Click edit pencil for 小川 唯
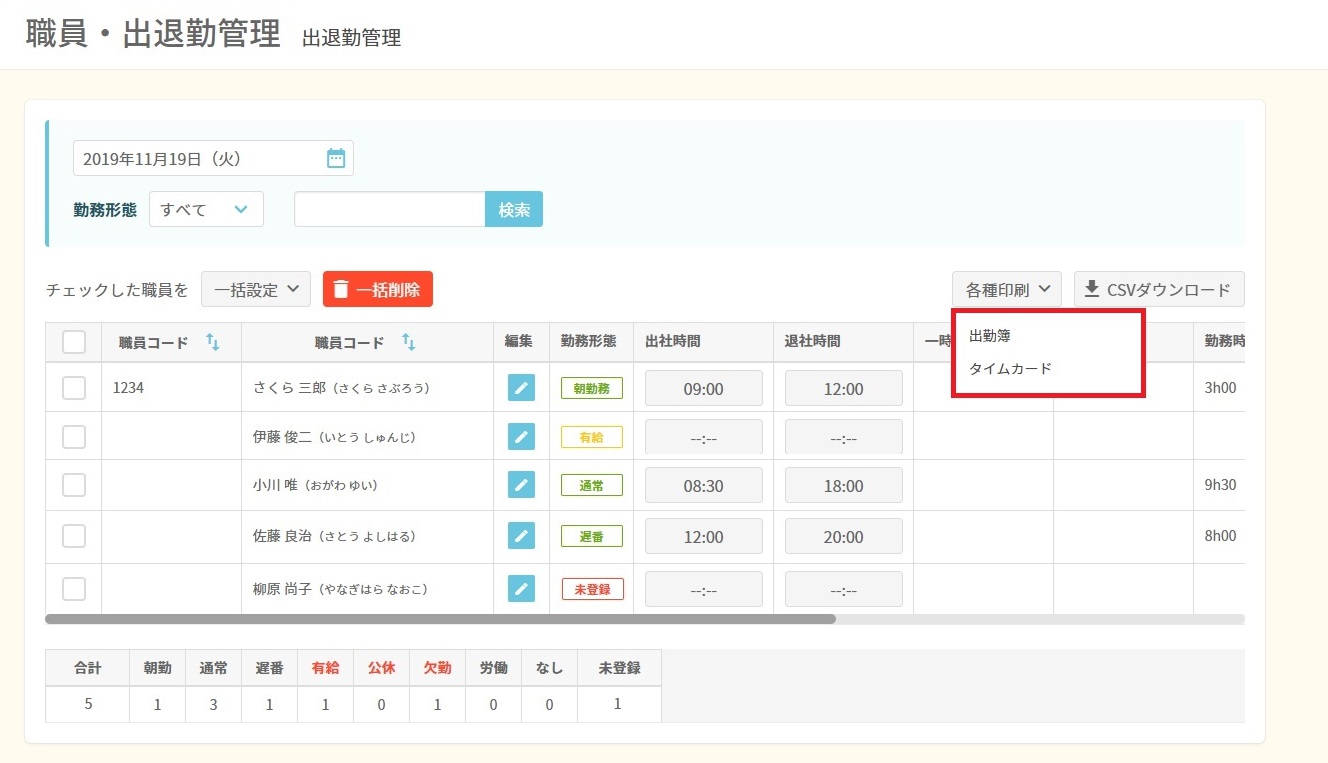The height and width of the screenshot is (763, 1328). point(521,485)
